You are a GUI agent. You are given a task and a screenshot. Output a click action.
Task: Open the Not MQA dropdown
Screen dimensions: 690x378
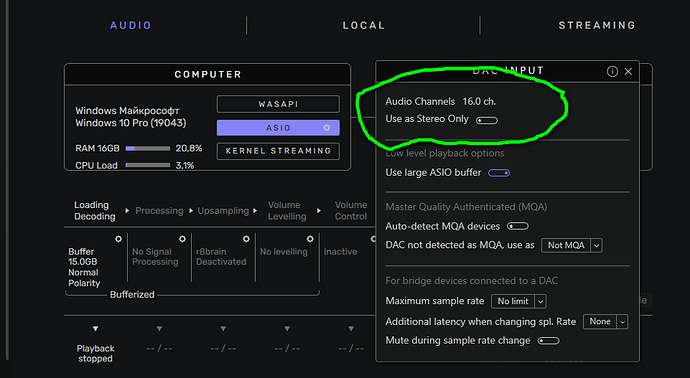(572, 245)
